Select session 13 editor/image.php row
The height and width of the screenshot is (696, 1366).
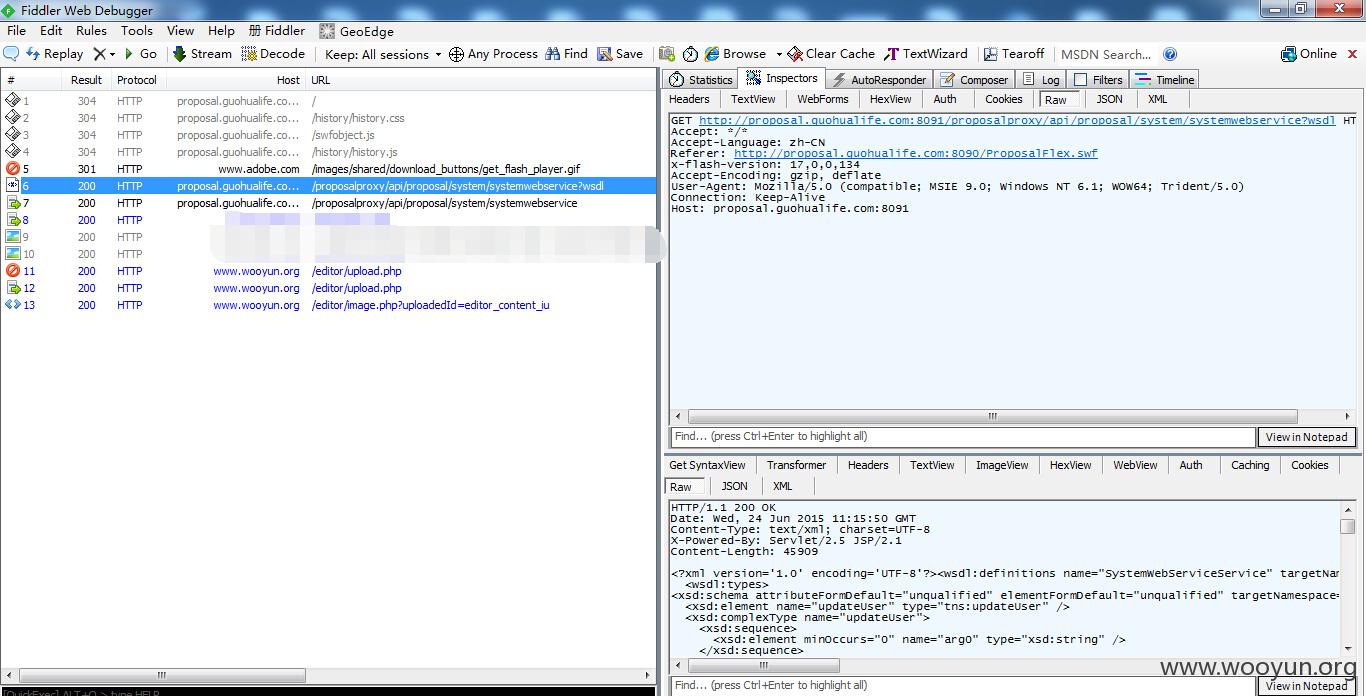tap(329, 305)
